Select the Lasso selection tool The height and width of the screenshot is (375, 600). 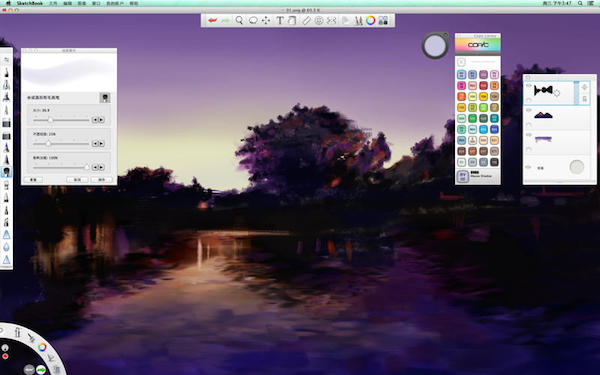(253, 20)
